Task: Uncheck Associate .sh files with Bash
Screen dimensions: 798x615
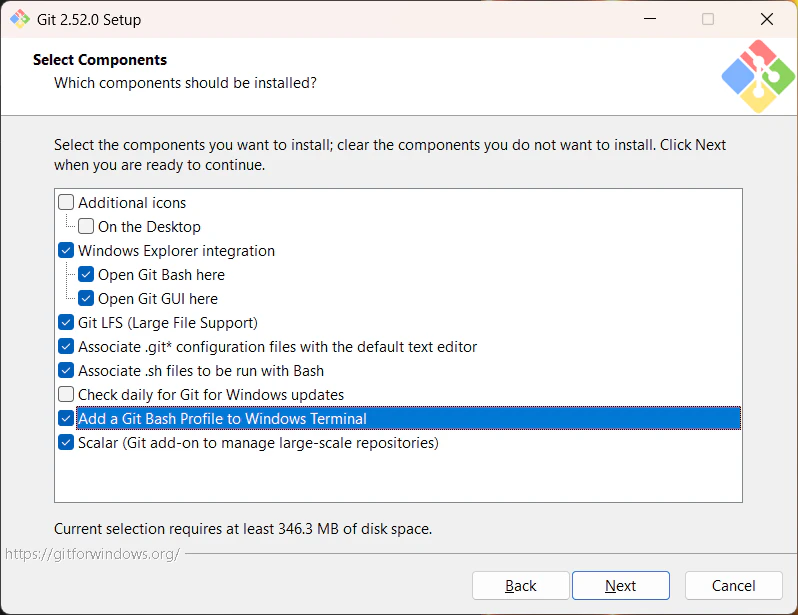Action: (66, 370)
